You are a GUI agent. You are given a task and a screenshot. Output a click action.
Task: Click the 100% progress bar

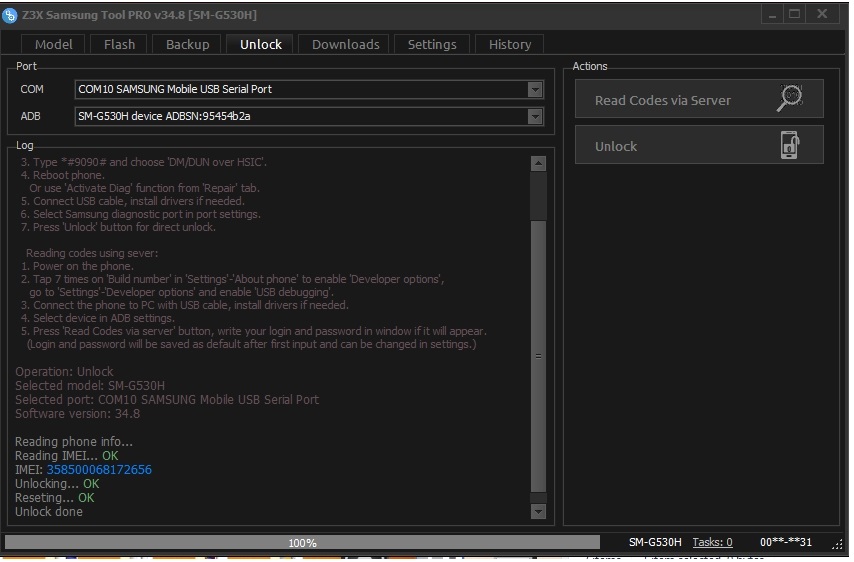click(x=302, y=542)
